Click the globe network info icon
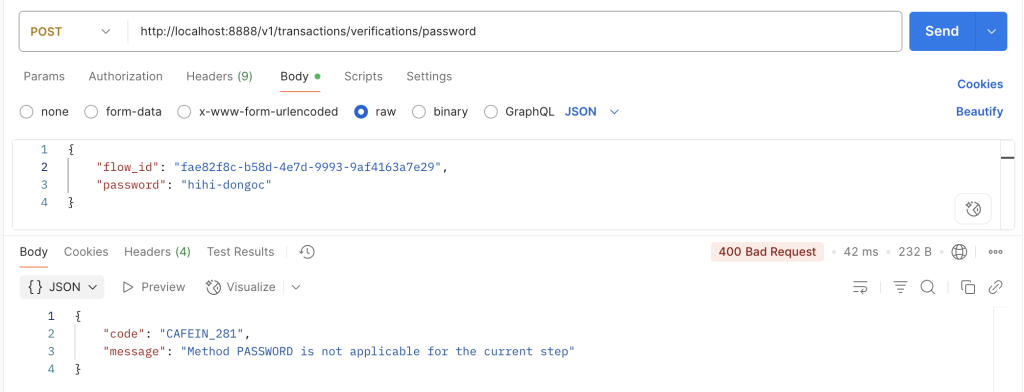The width and height of the screenshot is (1024, 392). [959, 252]
